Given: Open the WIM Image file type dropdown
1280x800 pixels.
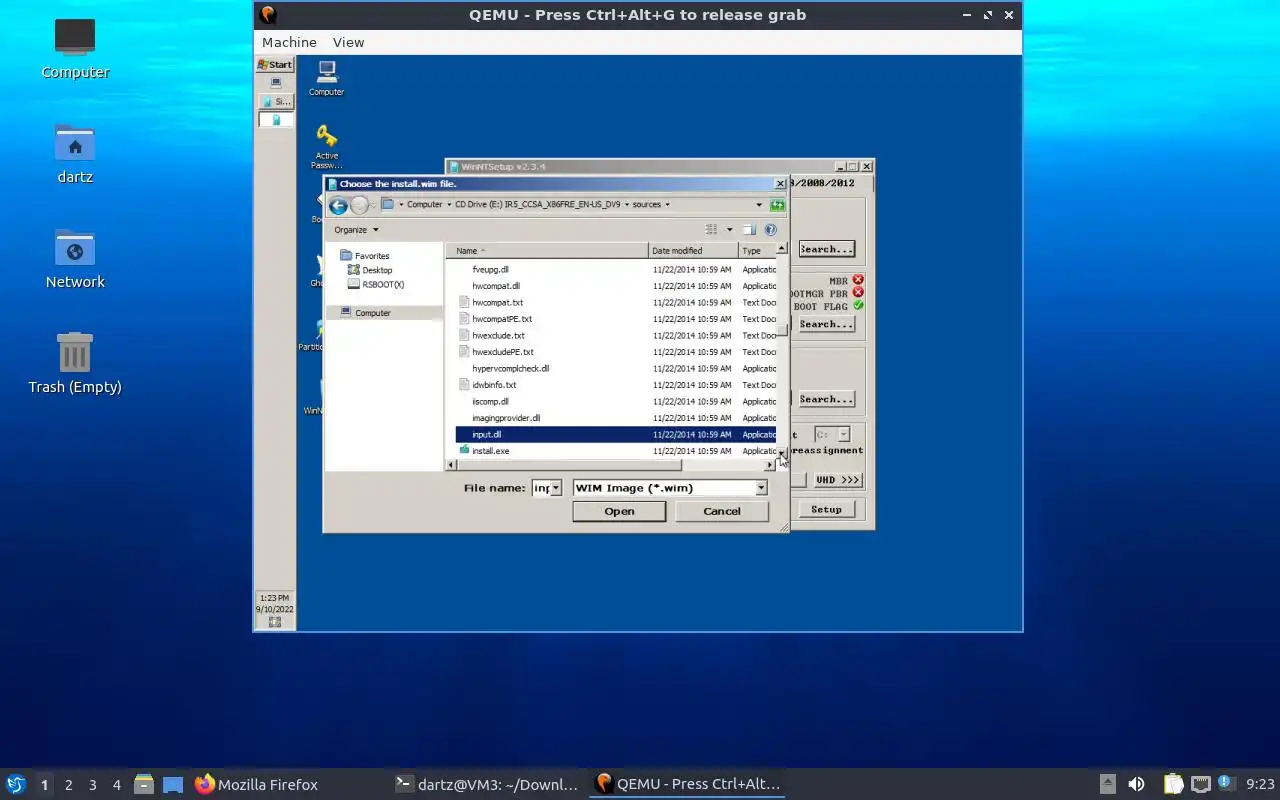Looking at the screenshot, I should pyautogui.click(x=761, y=488).
